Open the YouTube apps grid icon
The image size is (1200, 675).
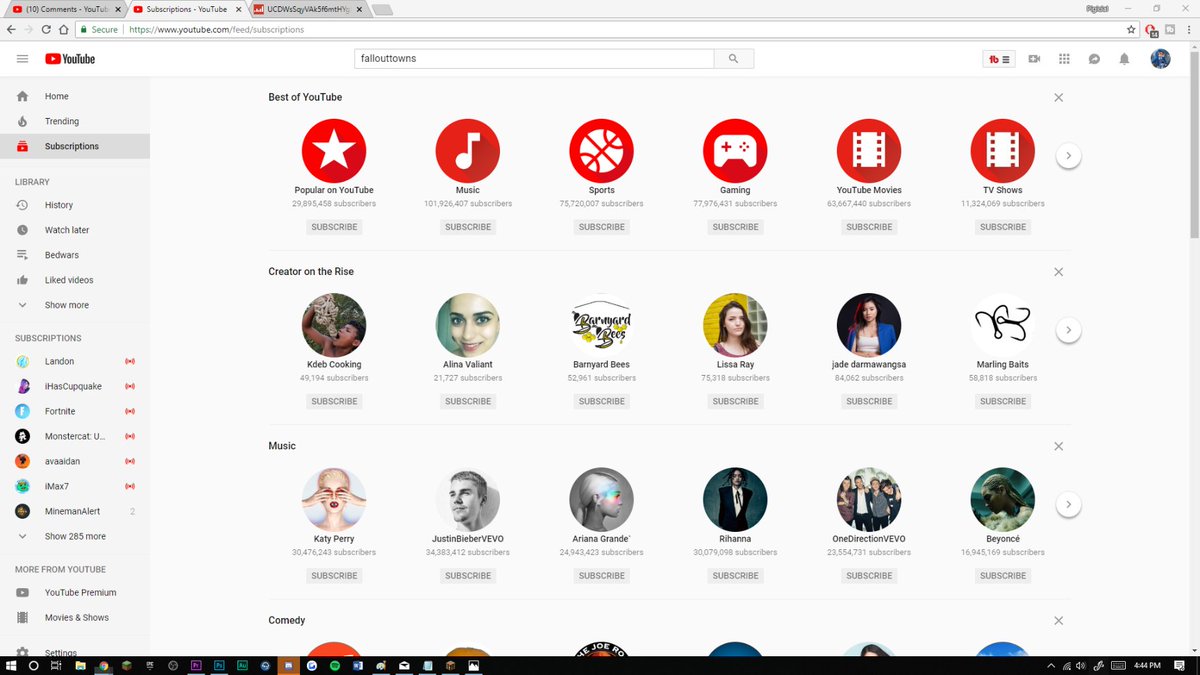[x=1064, y=59]
